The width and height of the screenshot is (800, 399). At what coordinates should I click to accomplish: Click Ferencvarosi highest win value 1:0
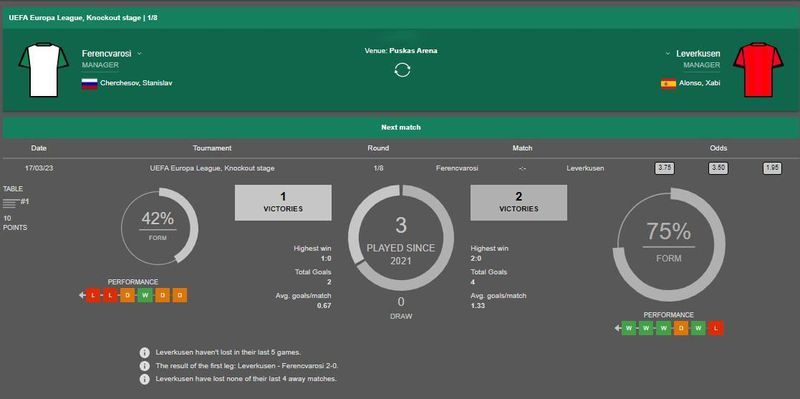tap(326, 259)
